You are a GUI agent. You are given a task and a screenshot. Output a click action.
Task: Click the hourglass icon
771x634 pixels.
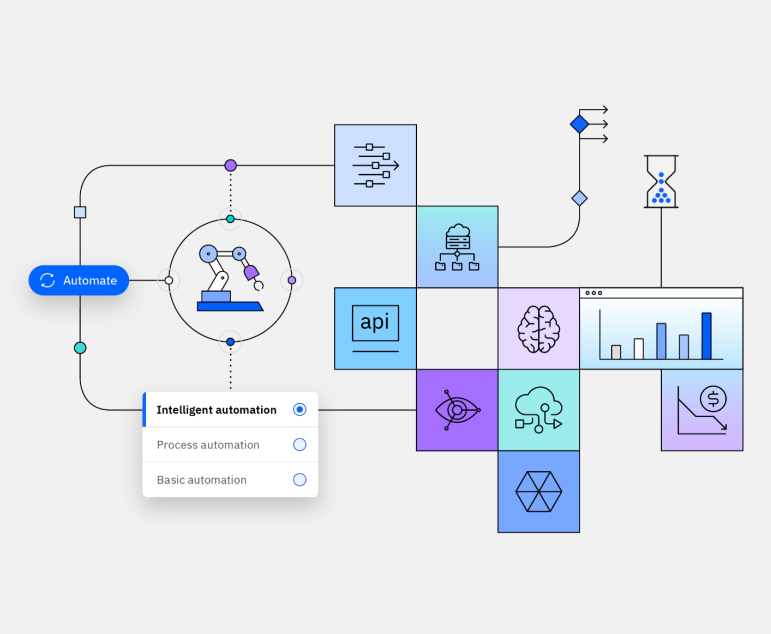pos(661,181)
